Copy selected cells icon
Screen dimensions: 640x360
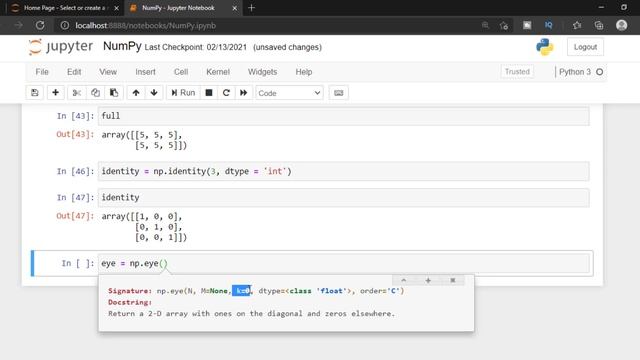[95, 93]
